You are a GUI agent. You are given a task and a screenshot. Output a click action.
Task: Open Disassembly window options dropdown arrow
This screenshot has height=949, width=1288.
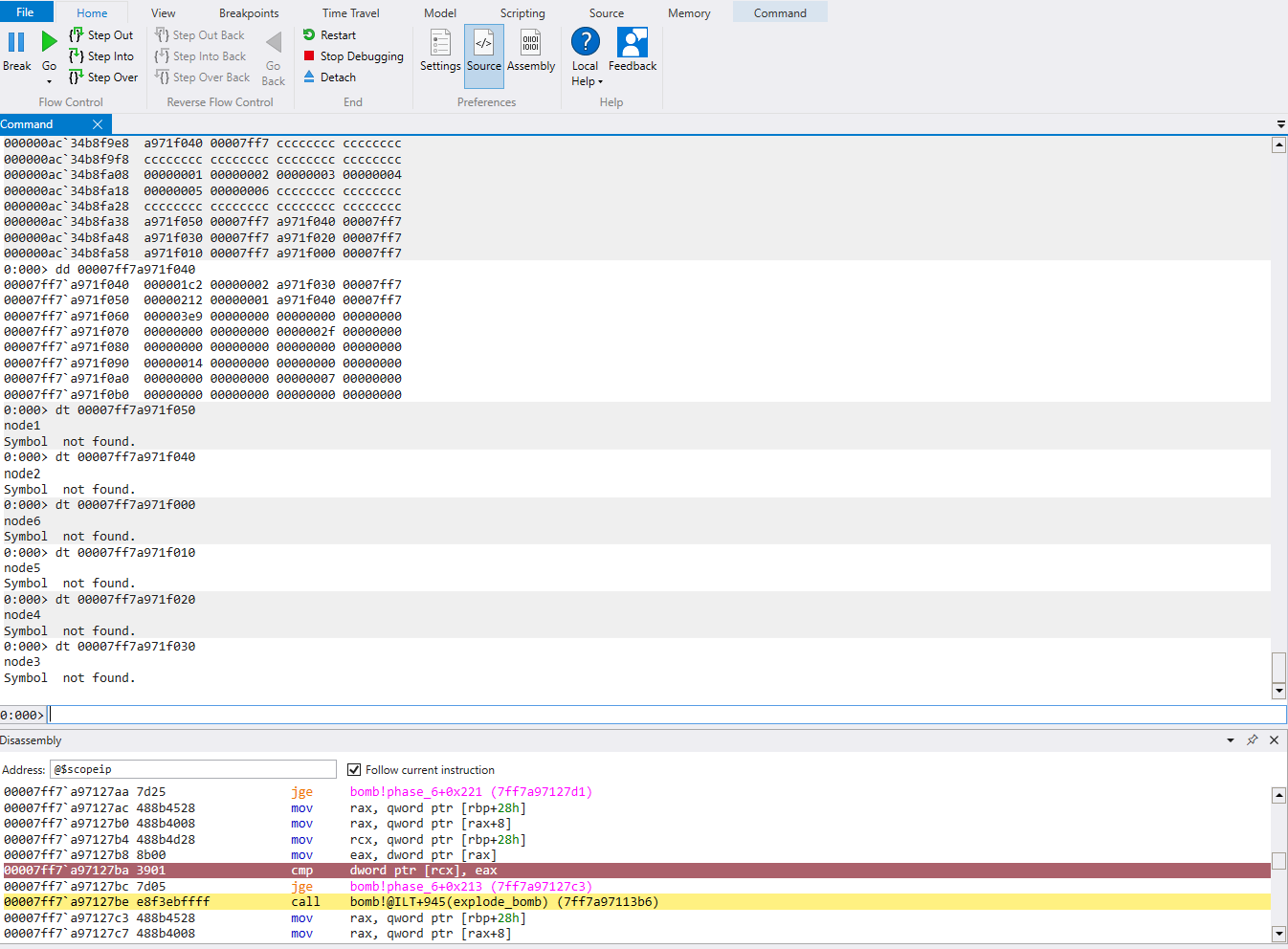pos(1231,740)
